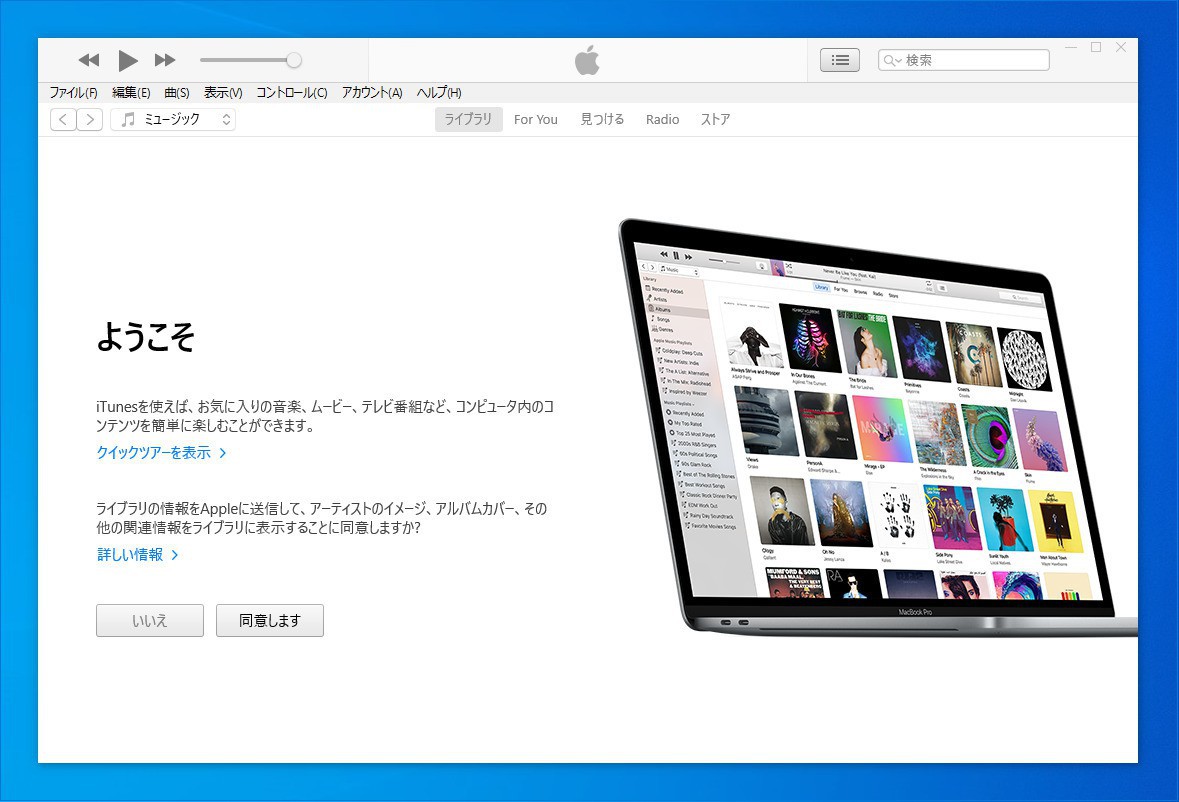Open the ファイル(F) menu
The image size is (1179, 802).
tap(73, 92)
